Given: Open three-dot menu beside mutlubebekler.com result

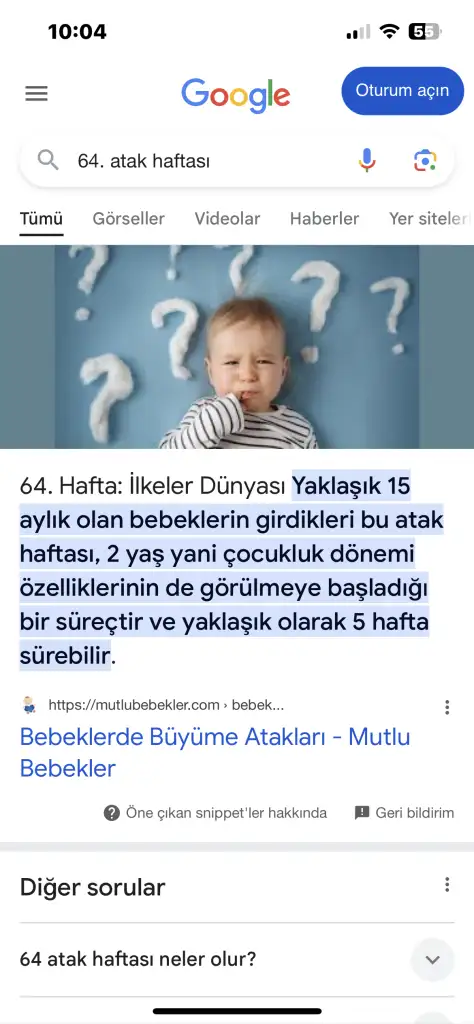Looking at the screenshot, I should (x=447, y=707).
